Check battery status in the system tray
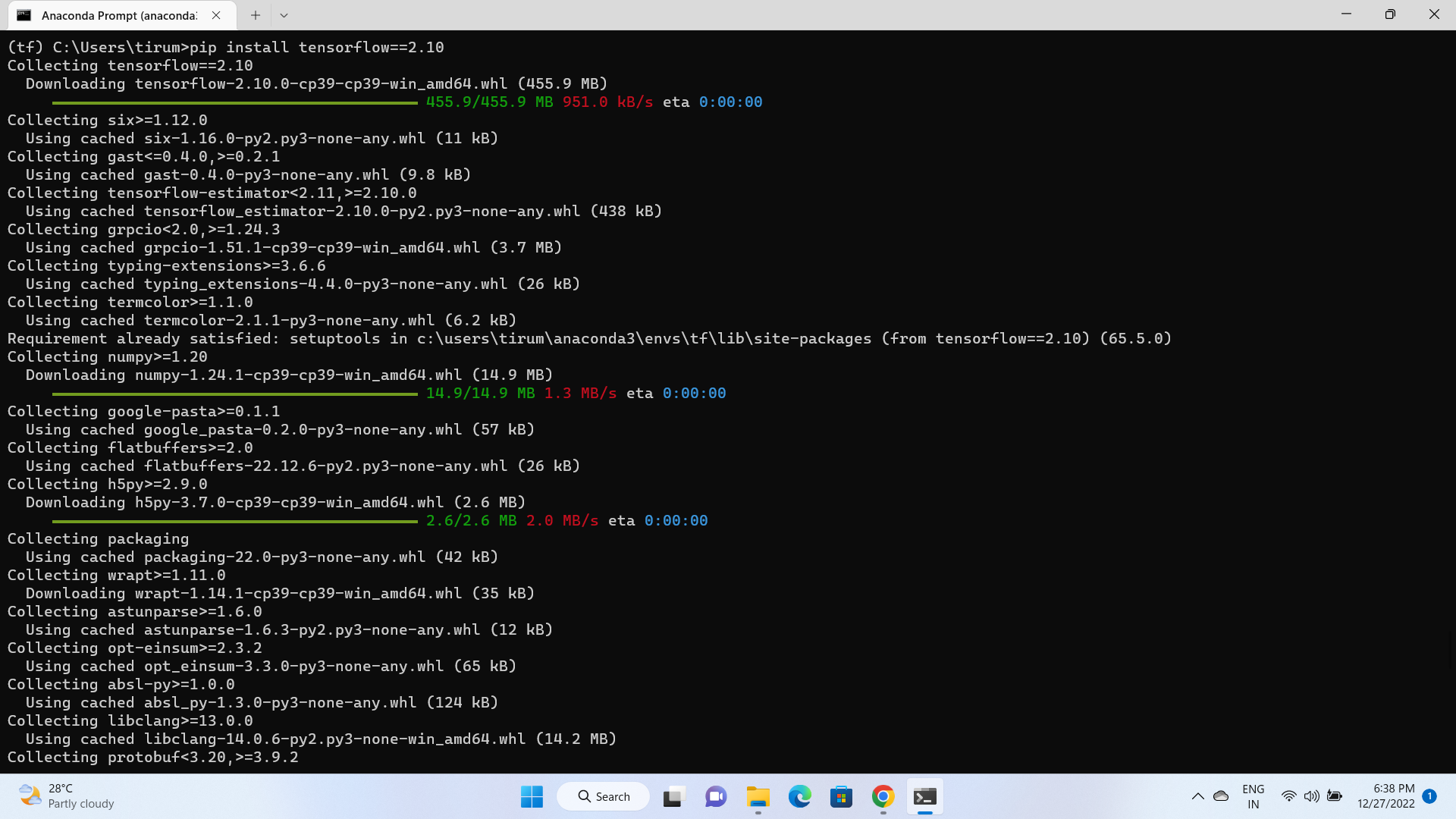Screen dimensions: 1456x819 pyautogui.click(x=1335, y=796)
